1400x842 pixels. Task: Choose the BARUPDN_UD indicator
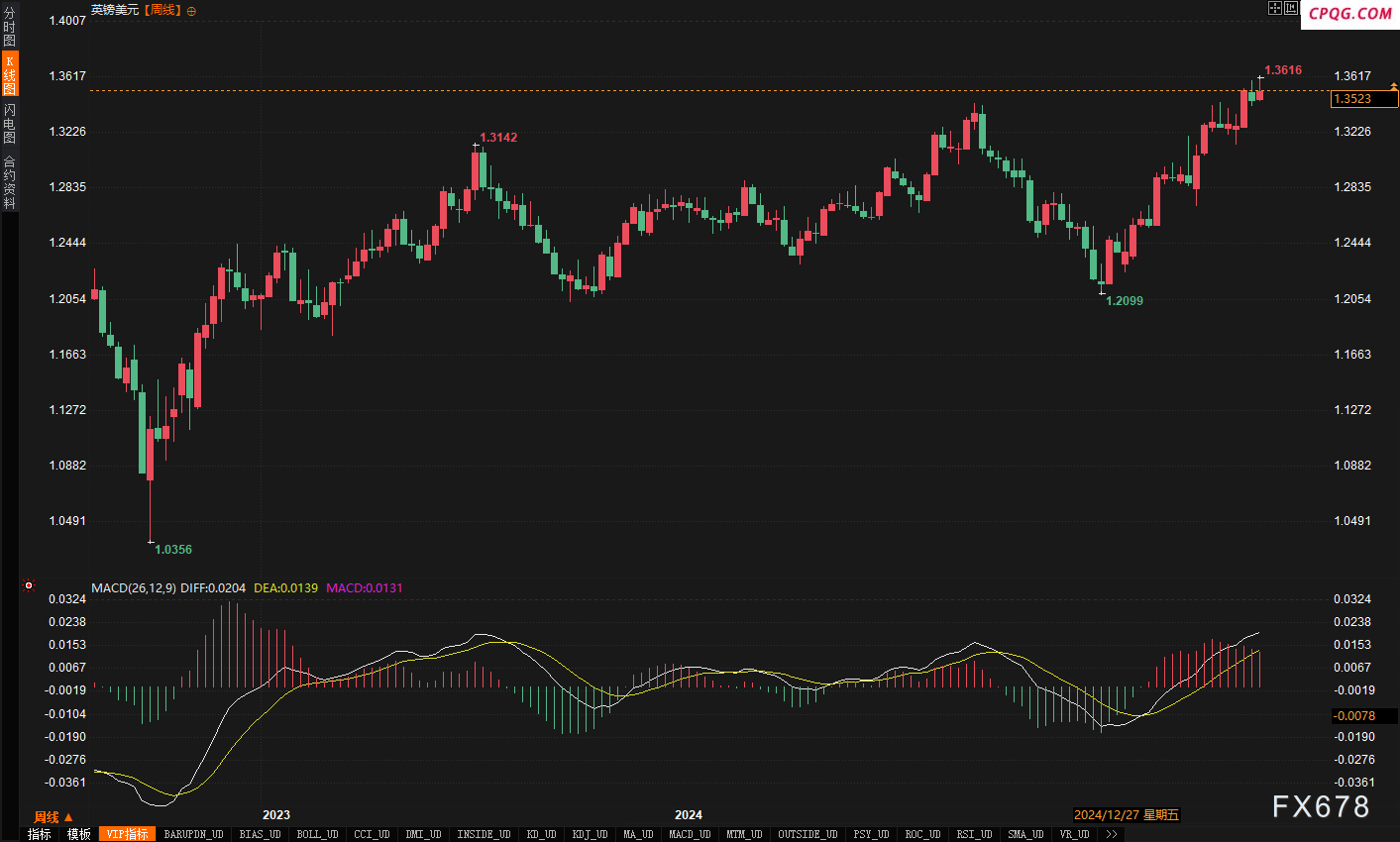click(193, 834)
